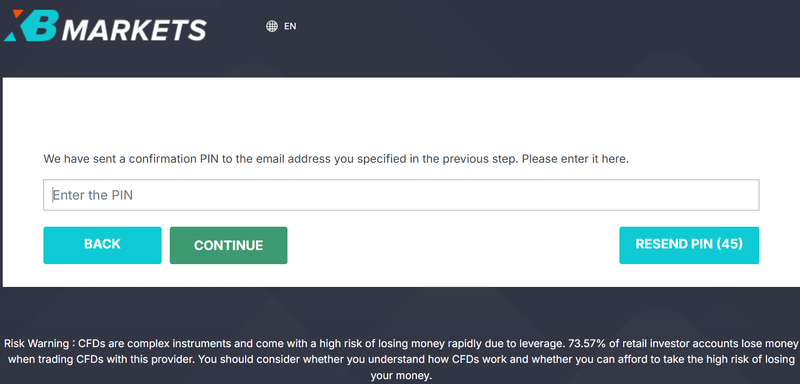Screen dimensions: 800x384
Task: Return to previous step with BACK
Action: pos(102,245)
